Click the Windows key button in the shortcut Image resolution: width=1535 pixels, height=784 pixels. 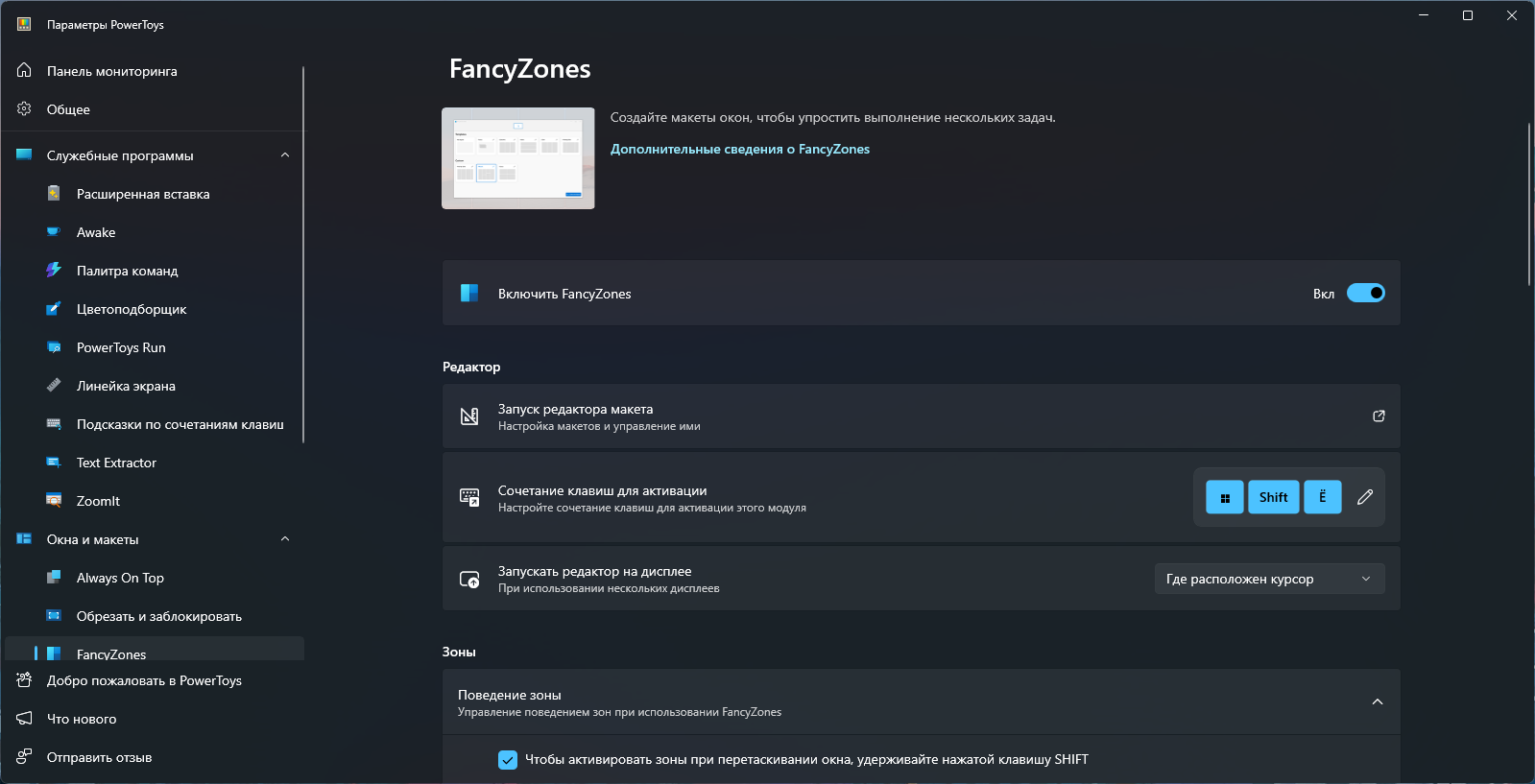[1225, 497]
